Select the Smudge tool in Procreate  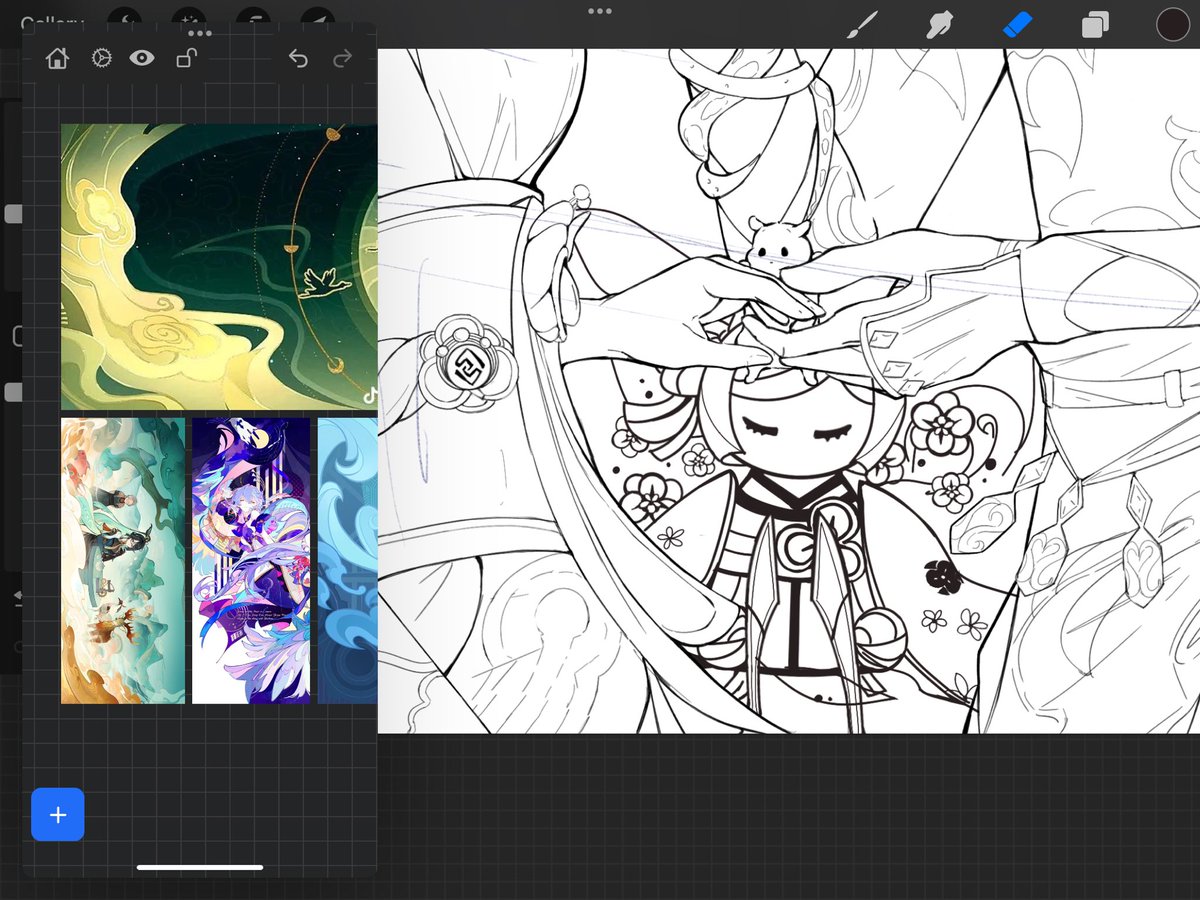939,24
